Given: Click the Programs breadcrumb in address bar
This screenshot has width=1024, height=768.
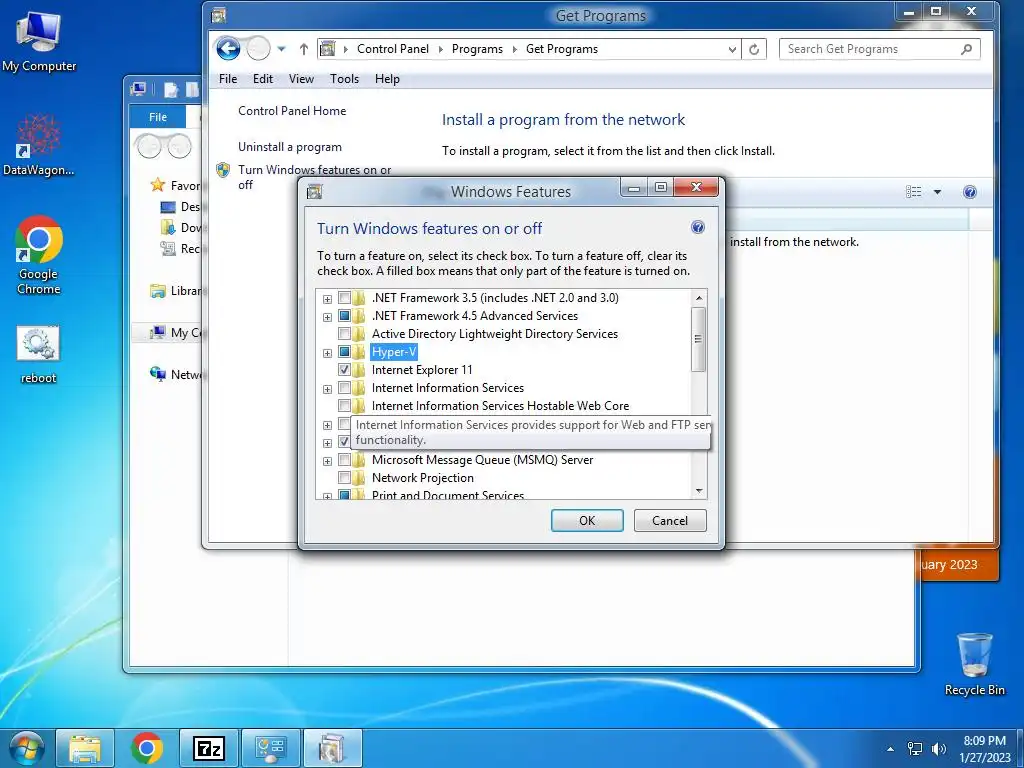Looking at the screenshot, I should click(x=477, y=49).
